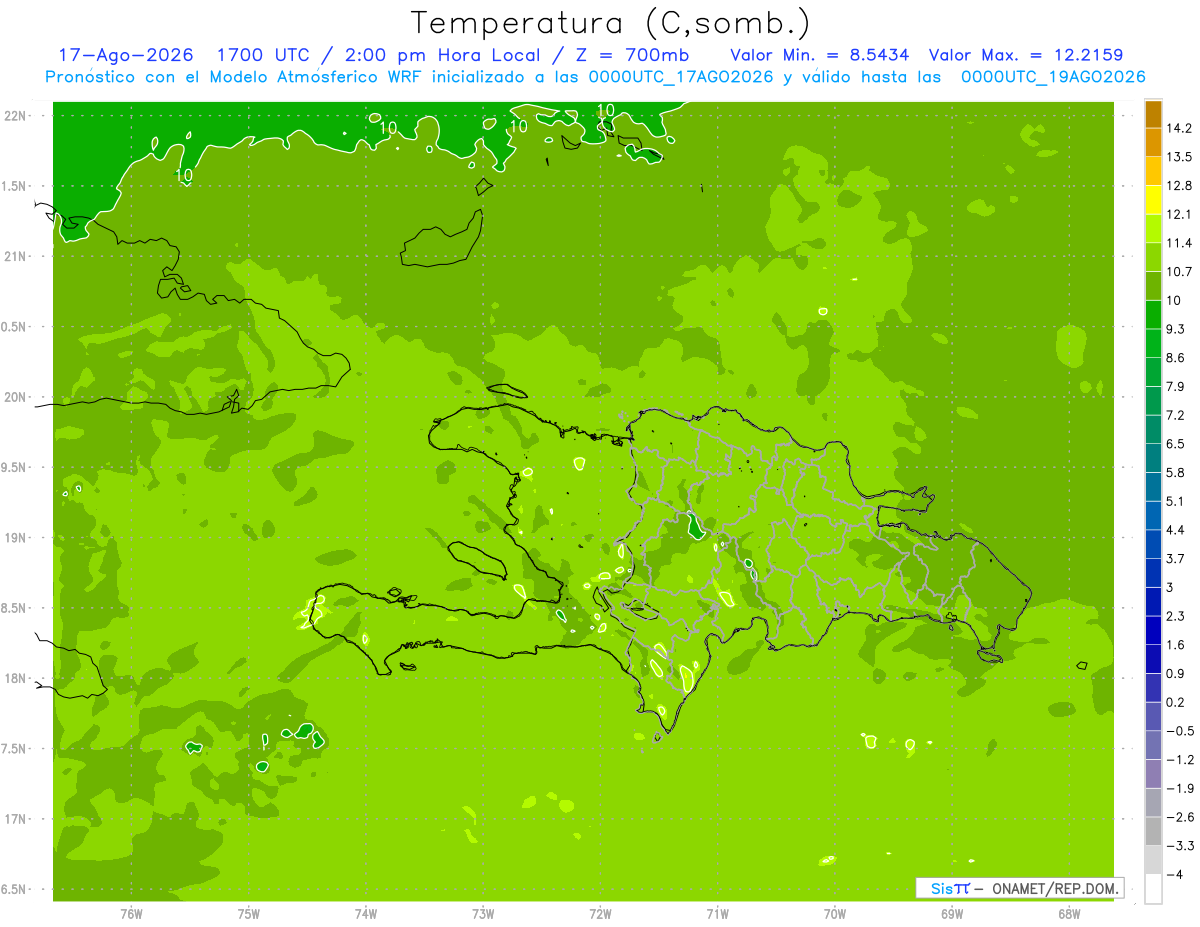Click the 22N latitude axis label
1200x927 pixels.
[16, 115]
